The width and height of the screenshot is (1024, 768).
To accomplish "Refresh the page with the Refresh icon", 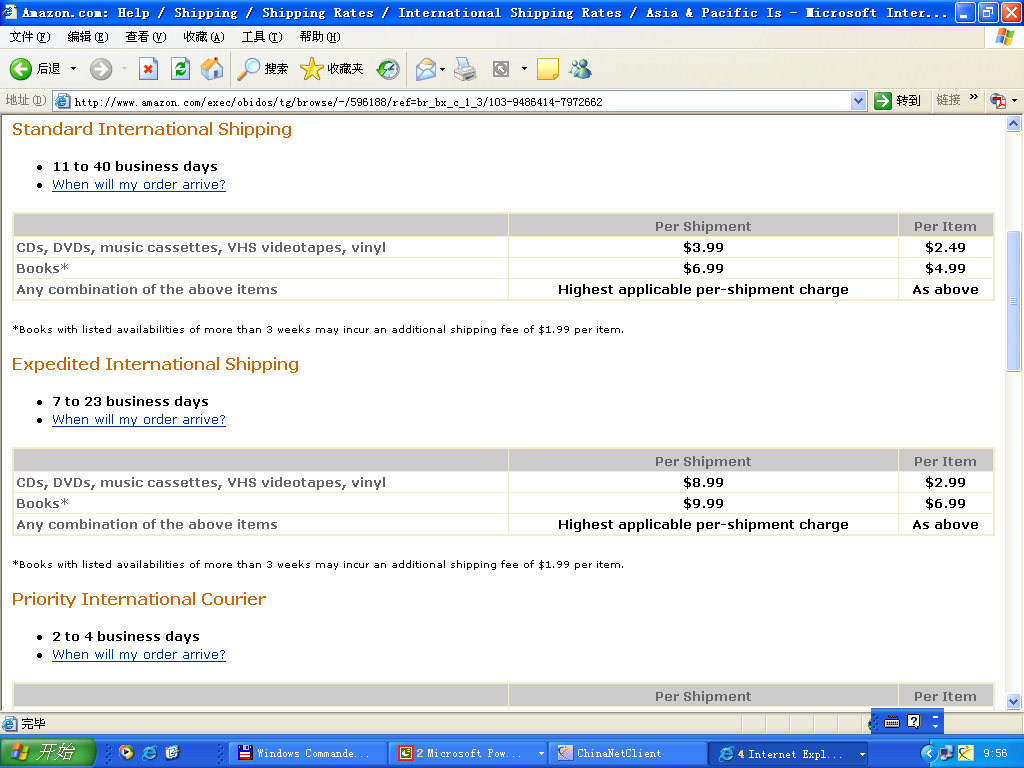I will (180, 69).
